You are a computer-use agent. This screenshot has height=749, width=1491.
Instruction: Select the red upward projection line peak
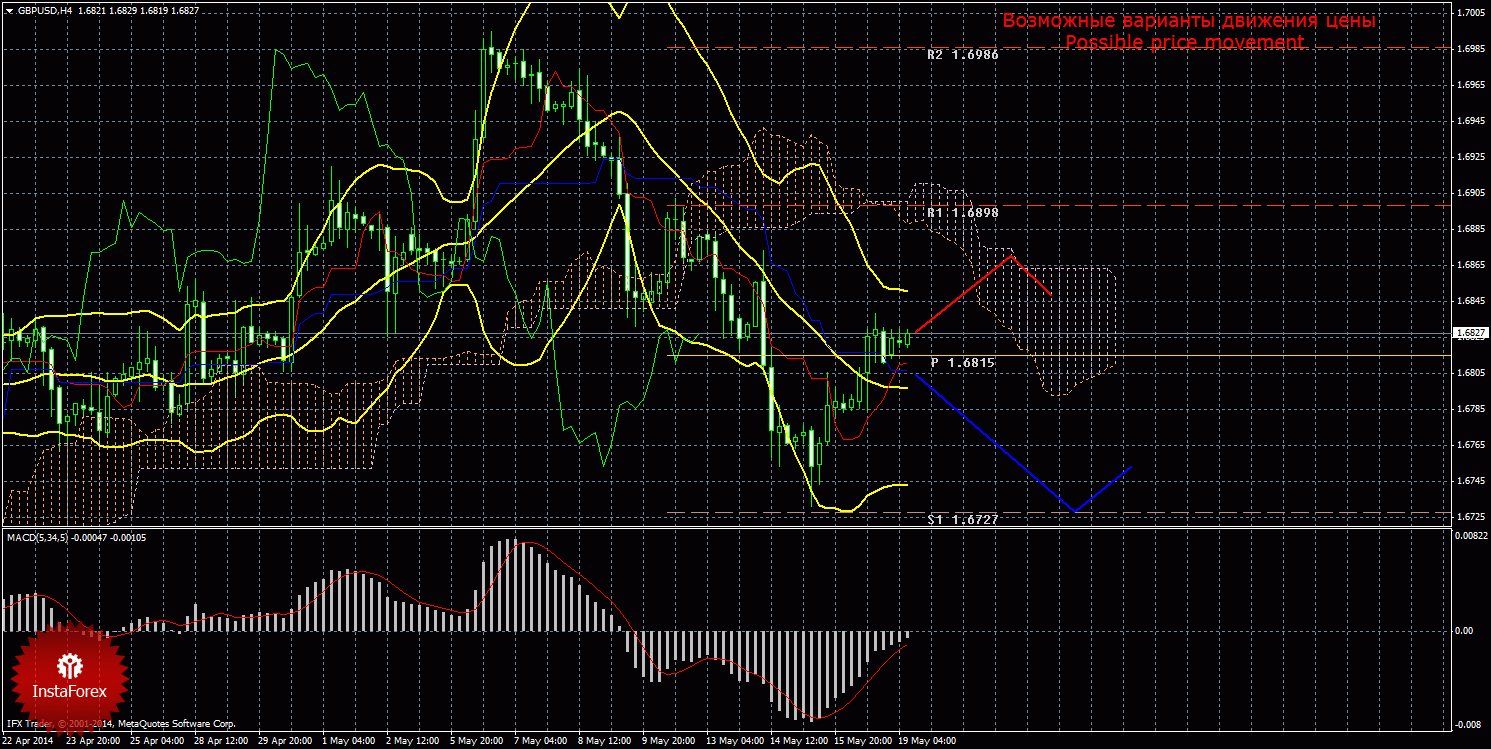tap(1012, 257)
